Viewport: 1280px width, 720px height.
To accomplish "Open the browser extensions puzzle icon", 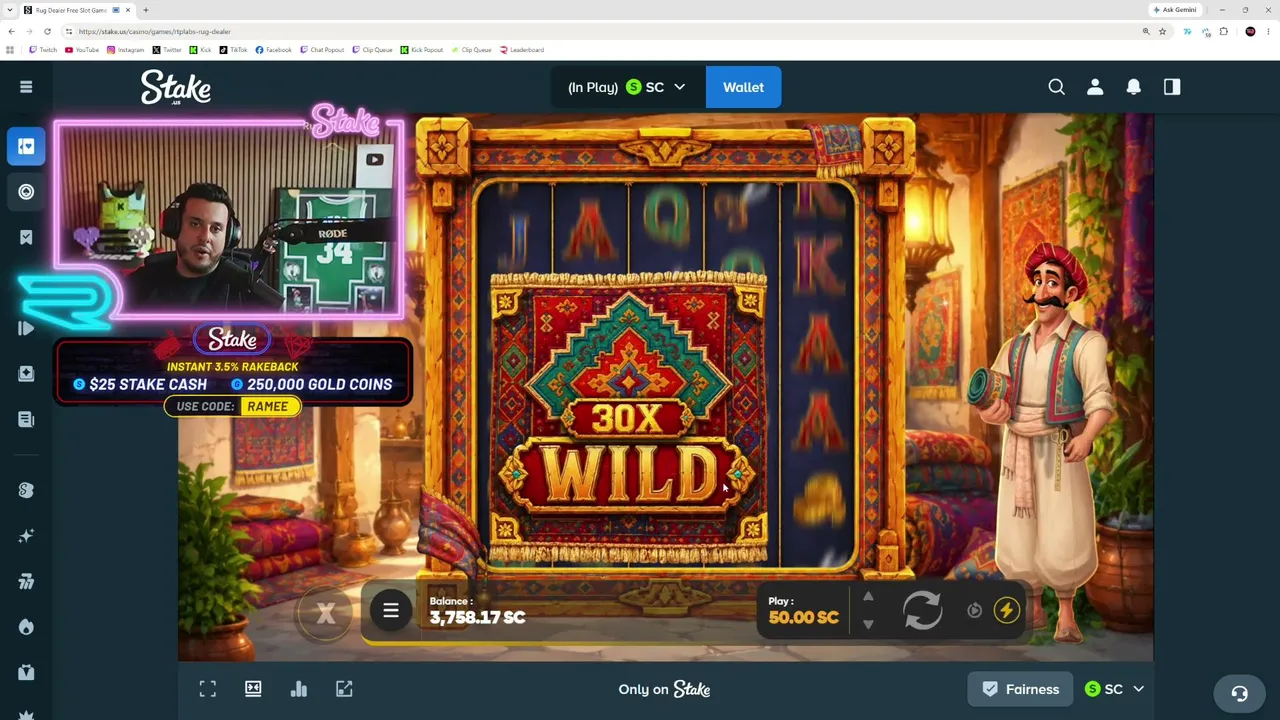I will (x=1223, y=31).
